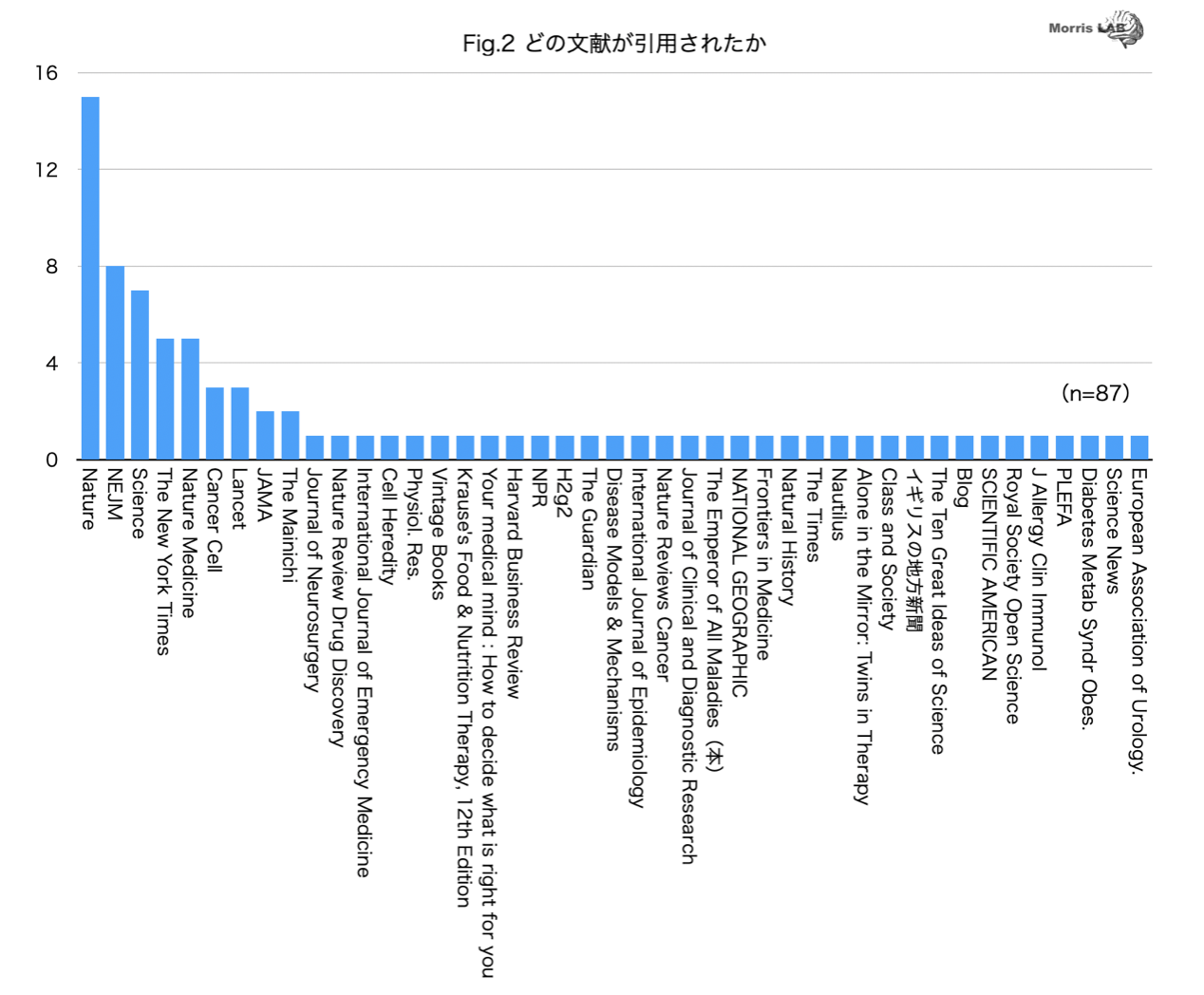
Task: Click the 'NPR' axis label
Action: click(537, 488)
